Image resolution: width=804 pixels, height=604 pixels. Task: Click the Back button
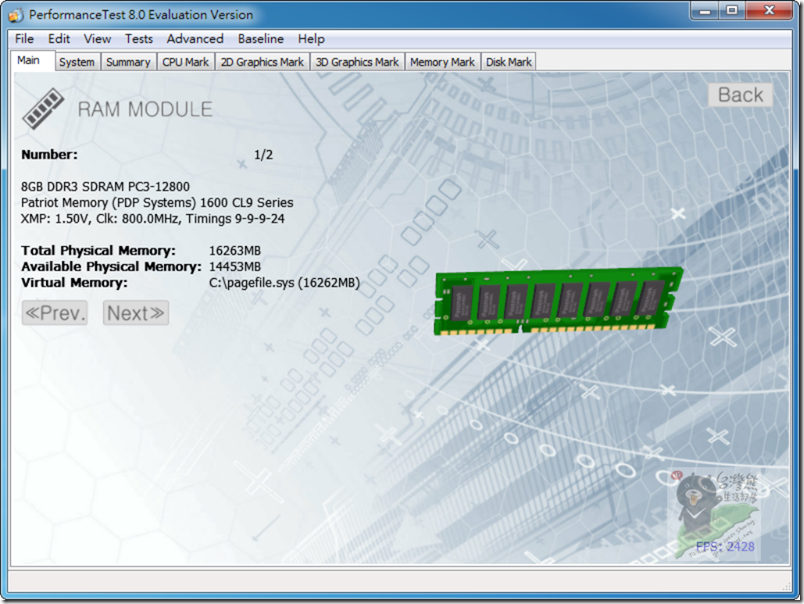tap(740, 95)
